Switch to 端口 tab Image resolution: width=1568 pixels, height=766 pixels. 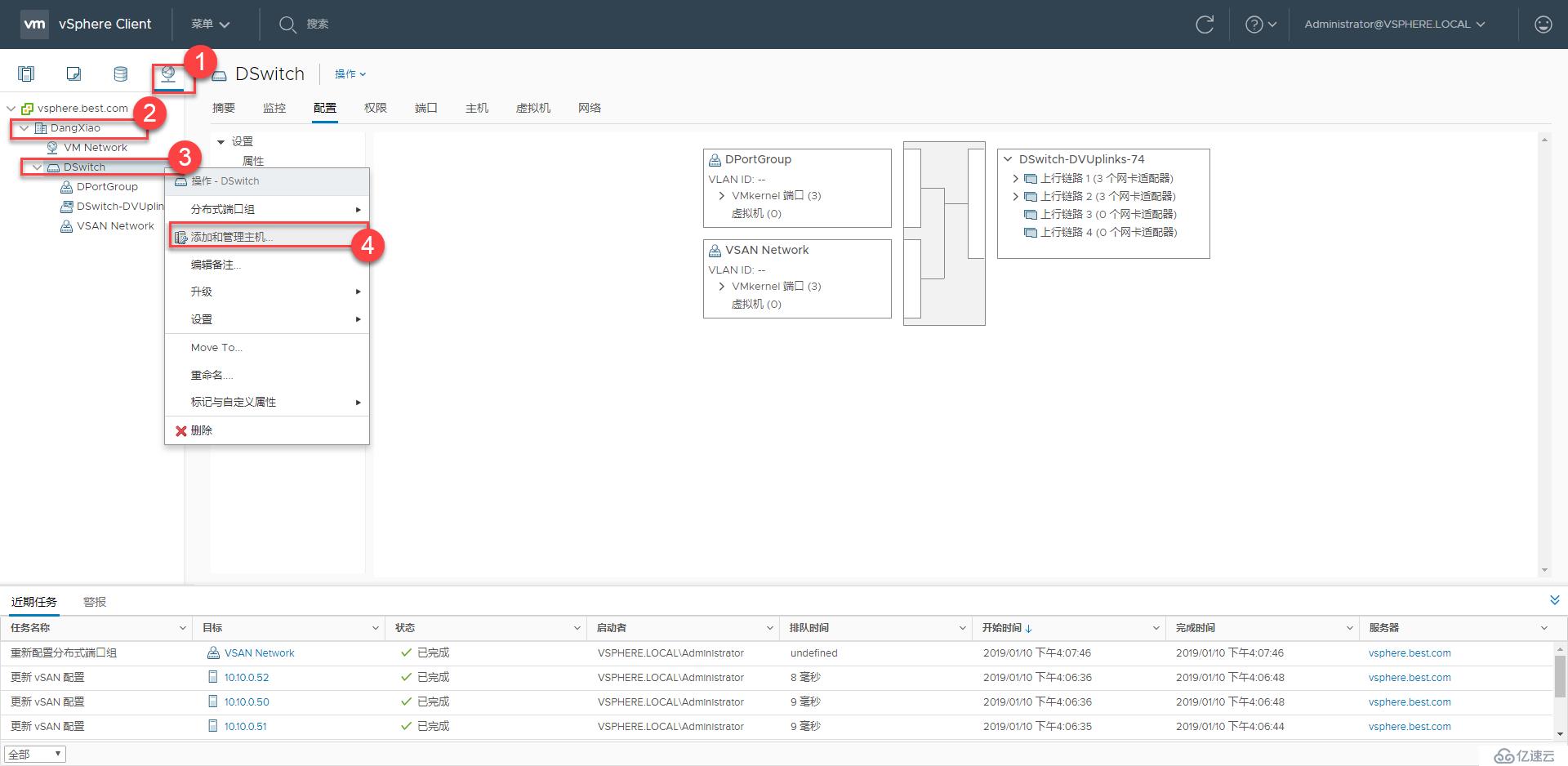tap(426, 108)
